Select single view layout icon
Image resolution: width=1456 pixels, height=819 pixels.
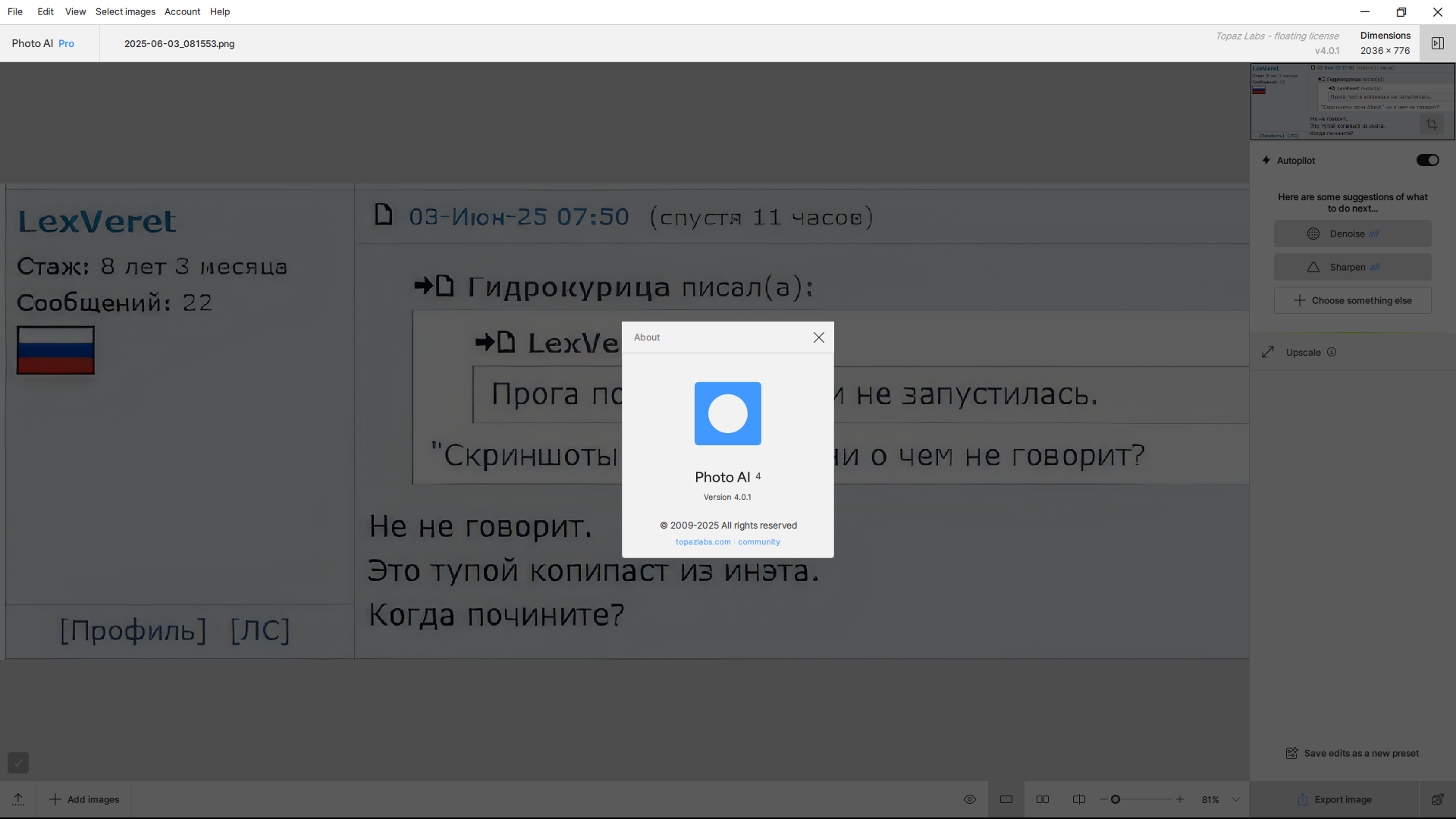(1006, 799)
